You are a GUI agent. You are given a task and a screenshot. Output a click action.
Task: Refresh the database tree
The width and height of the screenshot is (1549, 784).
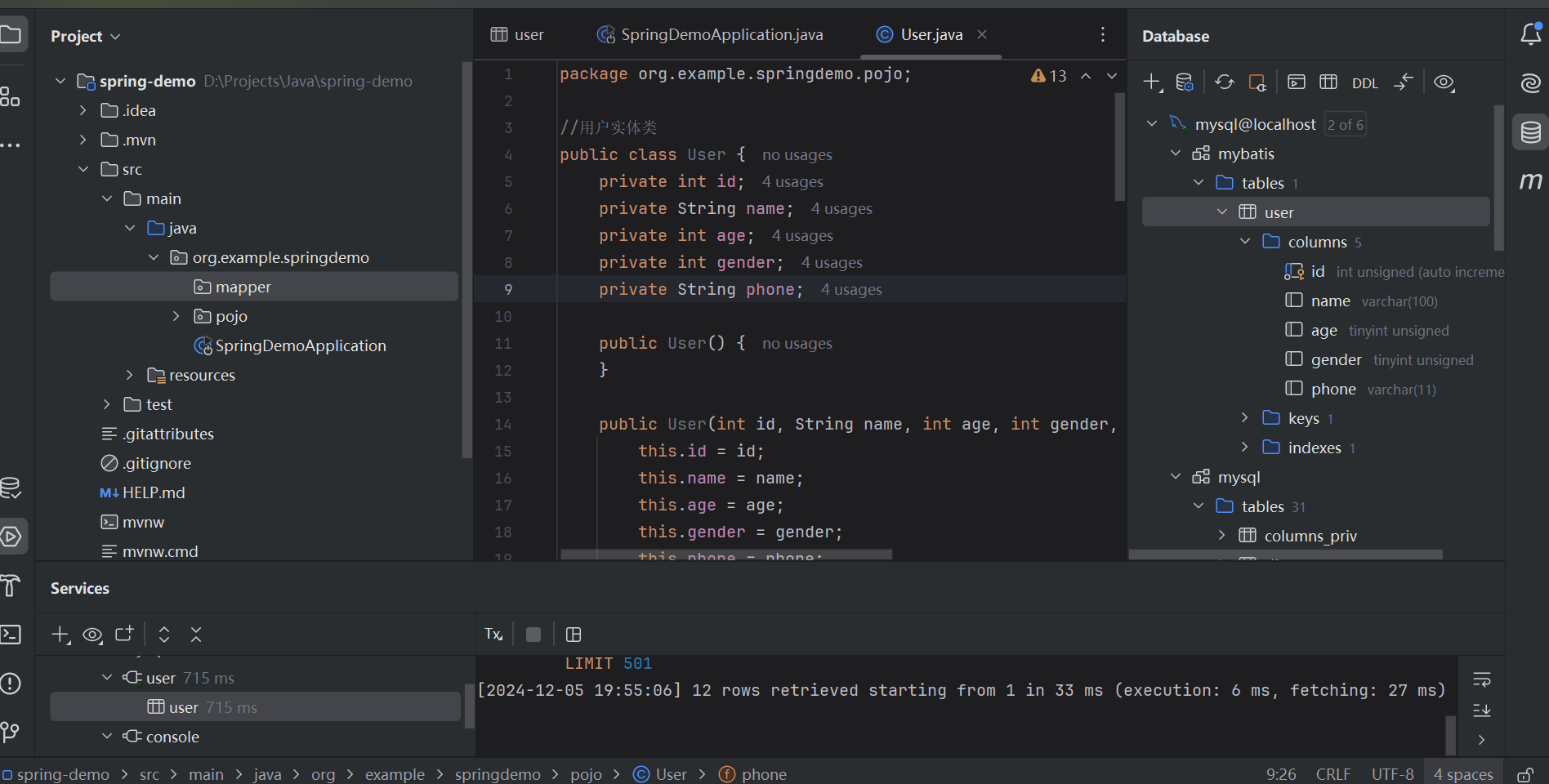point(1224,82)
